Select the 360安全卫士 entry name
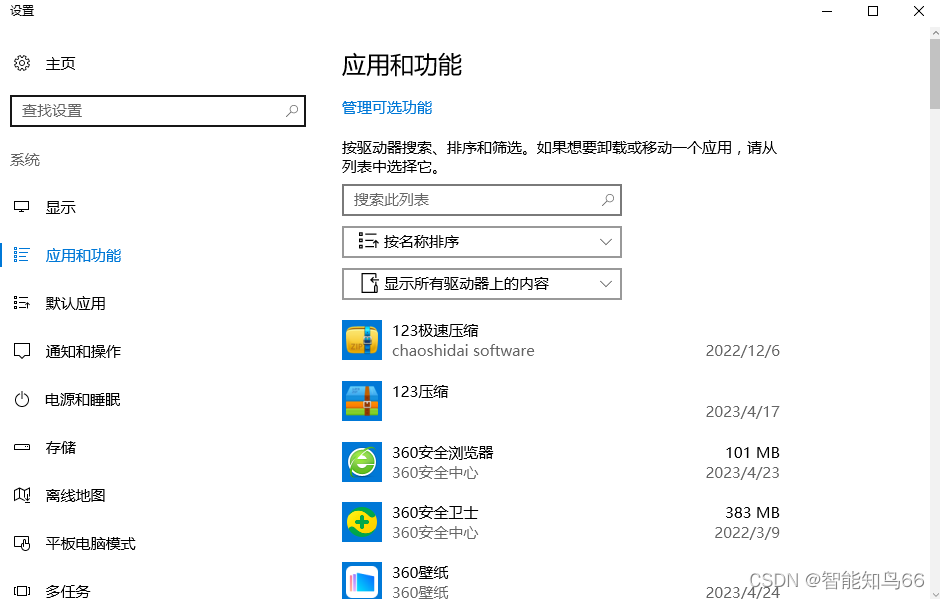Viewport: 940px width, 599px height. [435, 513]
